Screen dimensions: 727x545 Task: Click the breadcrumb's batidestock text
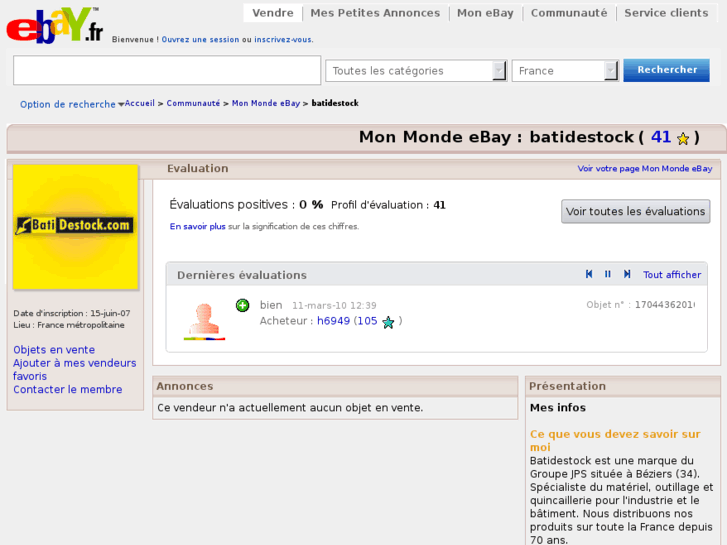335,103
